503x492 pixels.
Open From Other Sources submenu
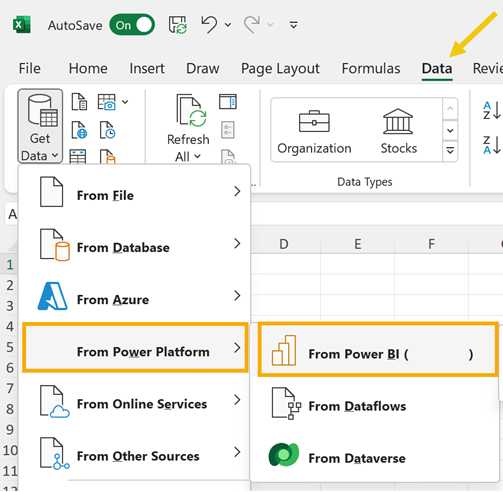tap(135, 453)
